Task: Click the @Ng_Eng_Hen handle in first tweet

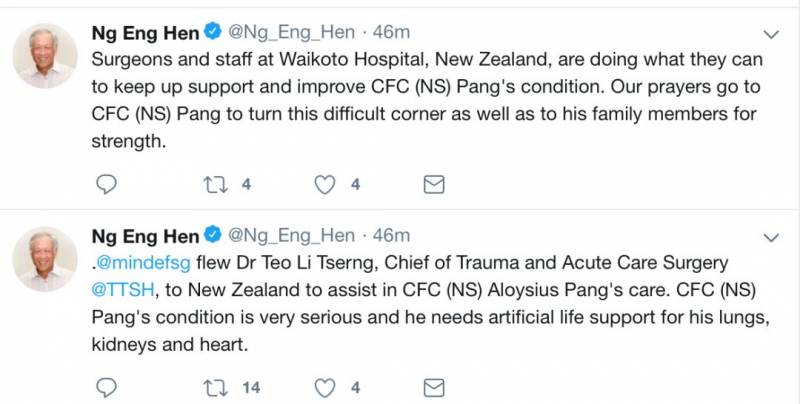Action: [292, 31]
